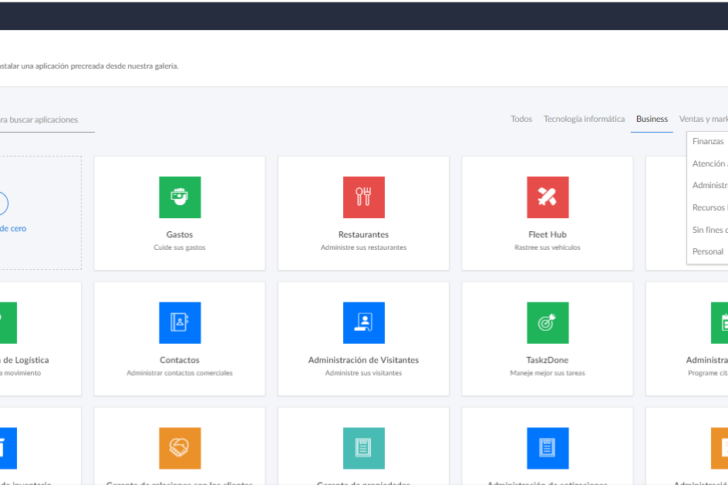Click the Administración de Visitantes icon

pyautogui.click(x=364, y=323)
